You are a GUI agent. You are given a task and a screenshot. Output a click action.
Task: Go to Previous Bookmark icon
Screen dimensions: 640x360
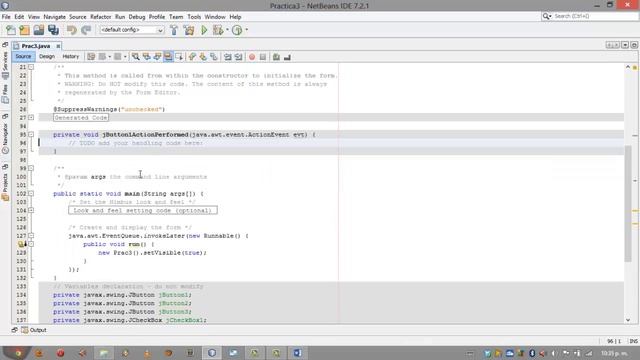pos(192,57)
